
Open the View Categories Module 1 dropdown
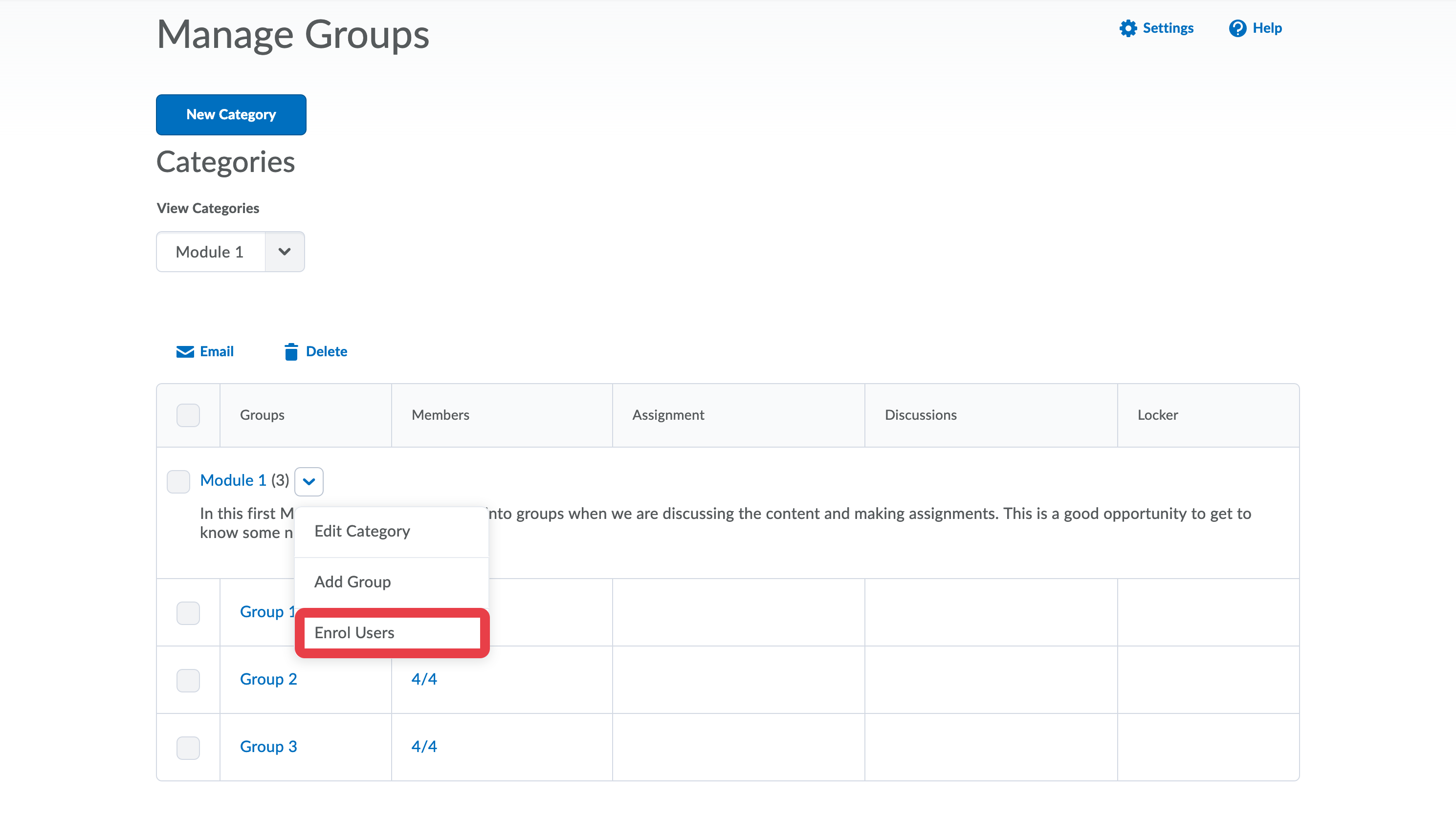[x=230, y=251]
